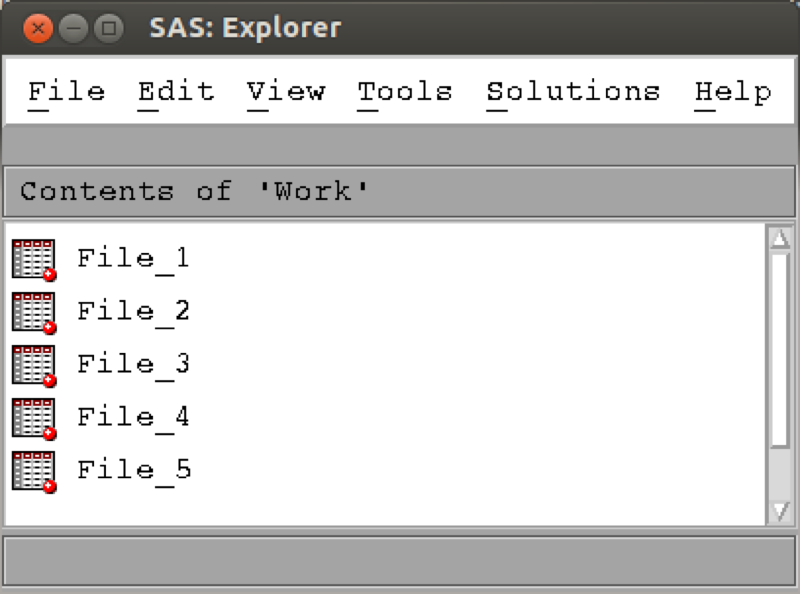Select the File_1 name label
This screenshot has height=594, width=800.
134,259
